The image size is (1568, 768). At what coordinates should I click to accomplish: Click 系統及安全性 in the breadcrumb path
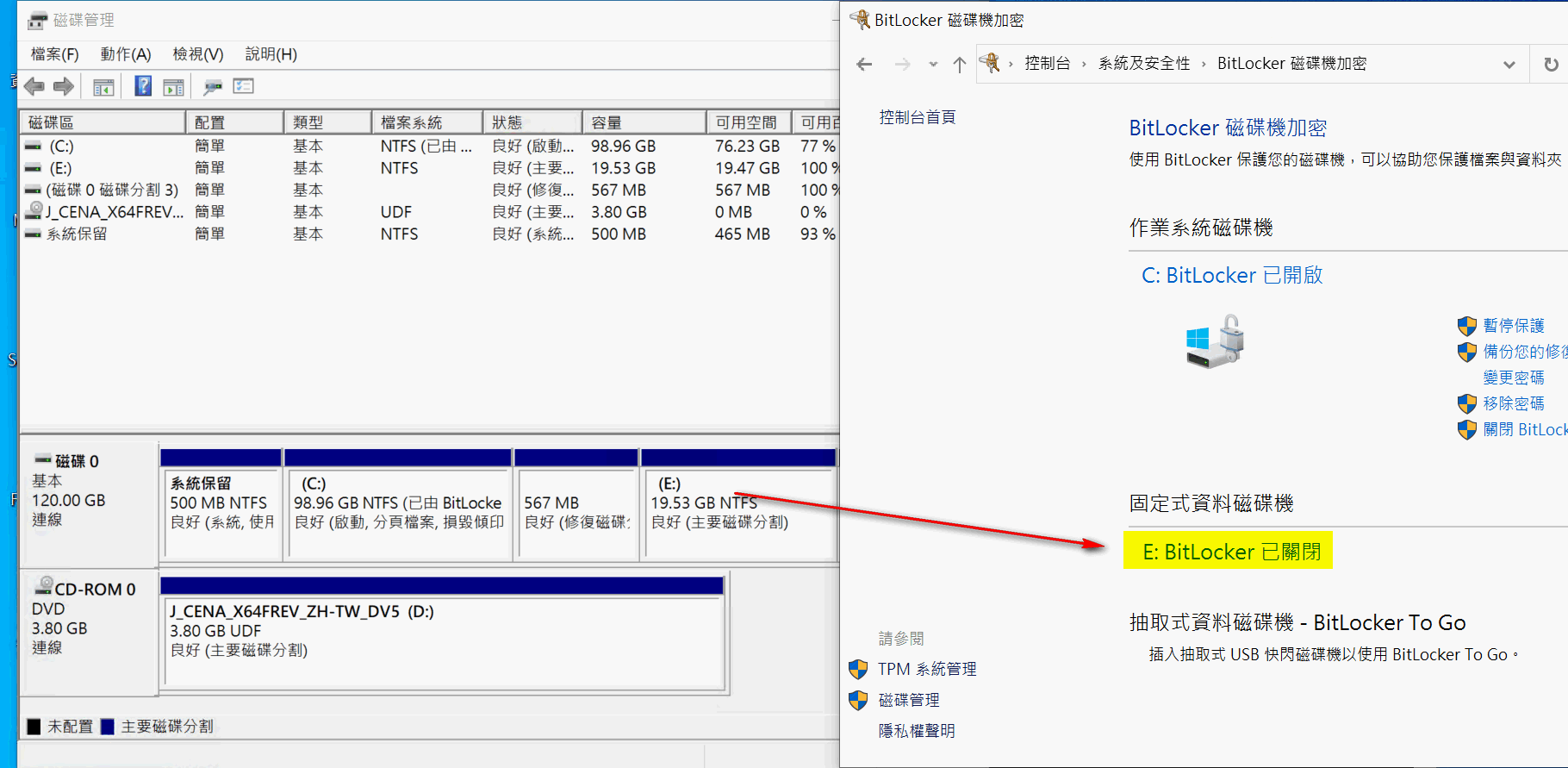click(1144, 64)
